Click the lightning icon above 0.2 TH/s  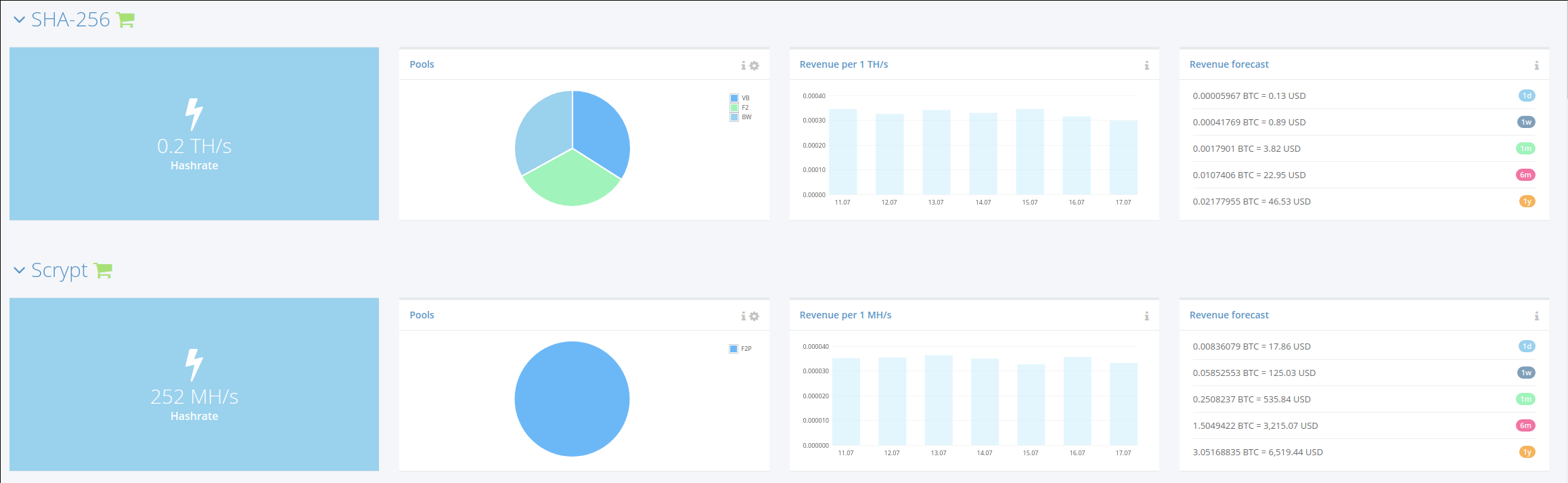pos(194,114)
